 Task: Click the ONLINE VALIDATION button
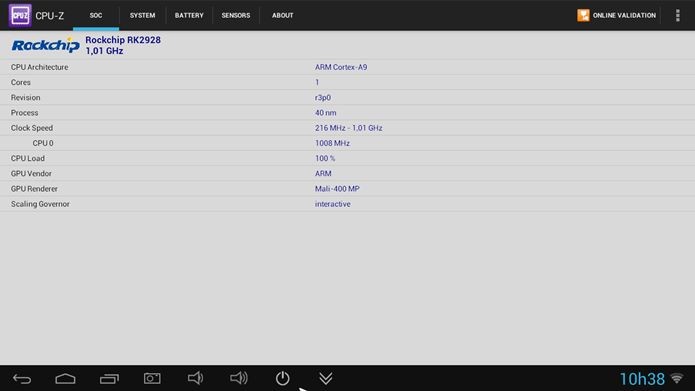(617, 16)
